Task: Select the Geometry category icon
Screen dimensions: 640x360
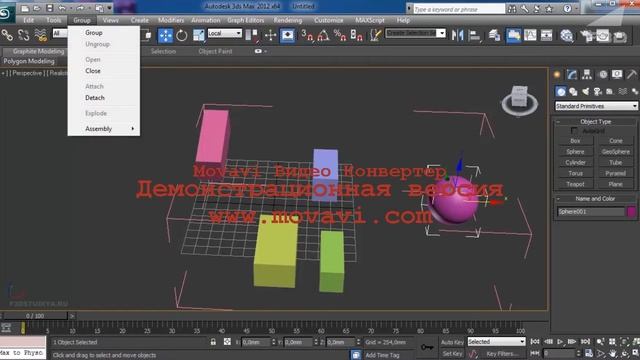Action: (561, 91)
